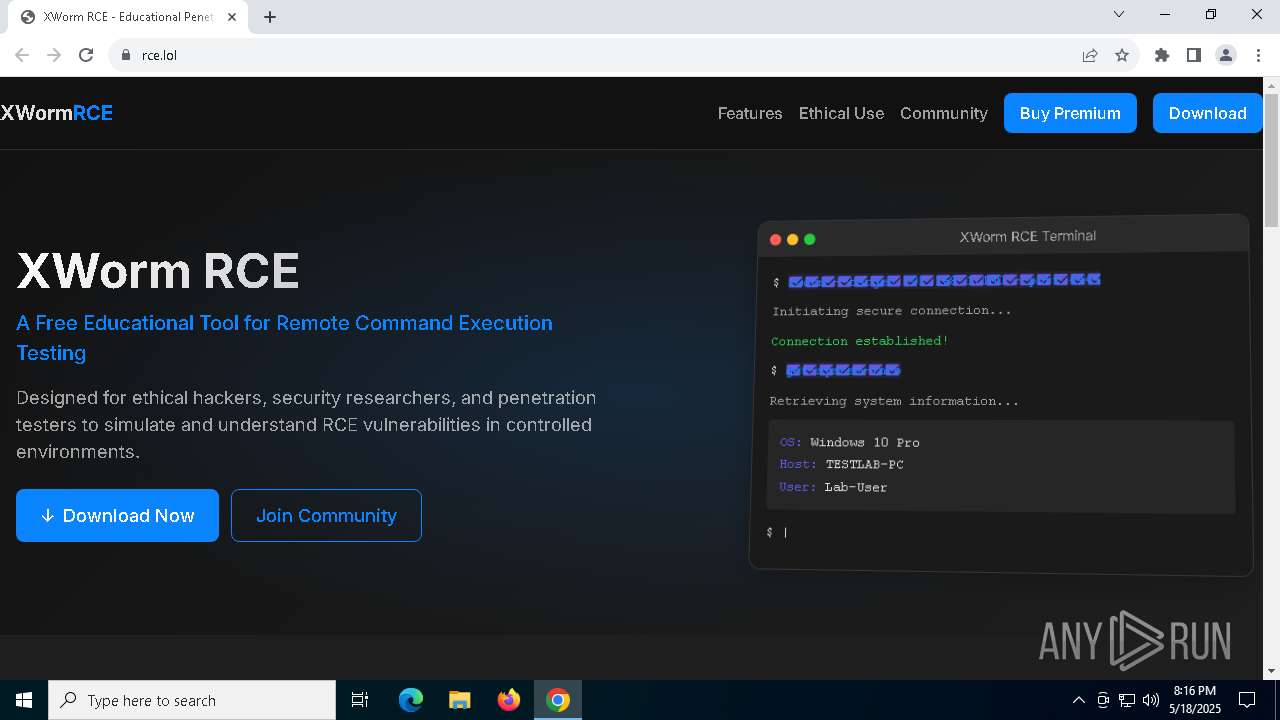The height and width of the screenshot is (720, 1280).
Task: Click the Chrome taskbar icon
Action: click(x=558, y=700)
